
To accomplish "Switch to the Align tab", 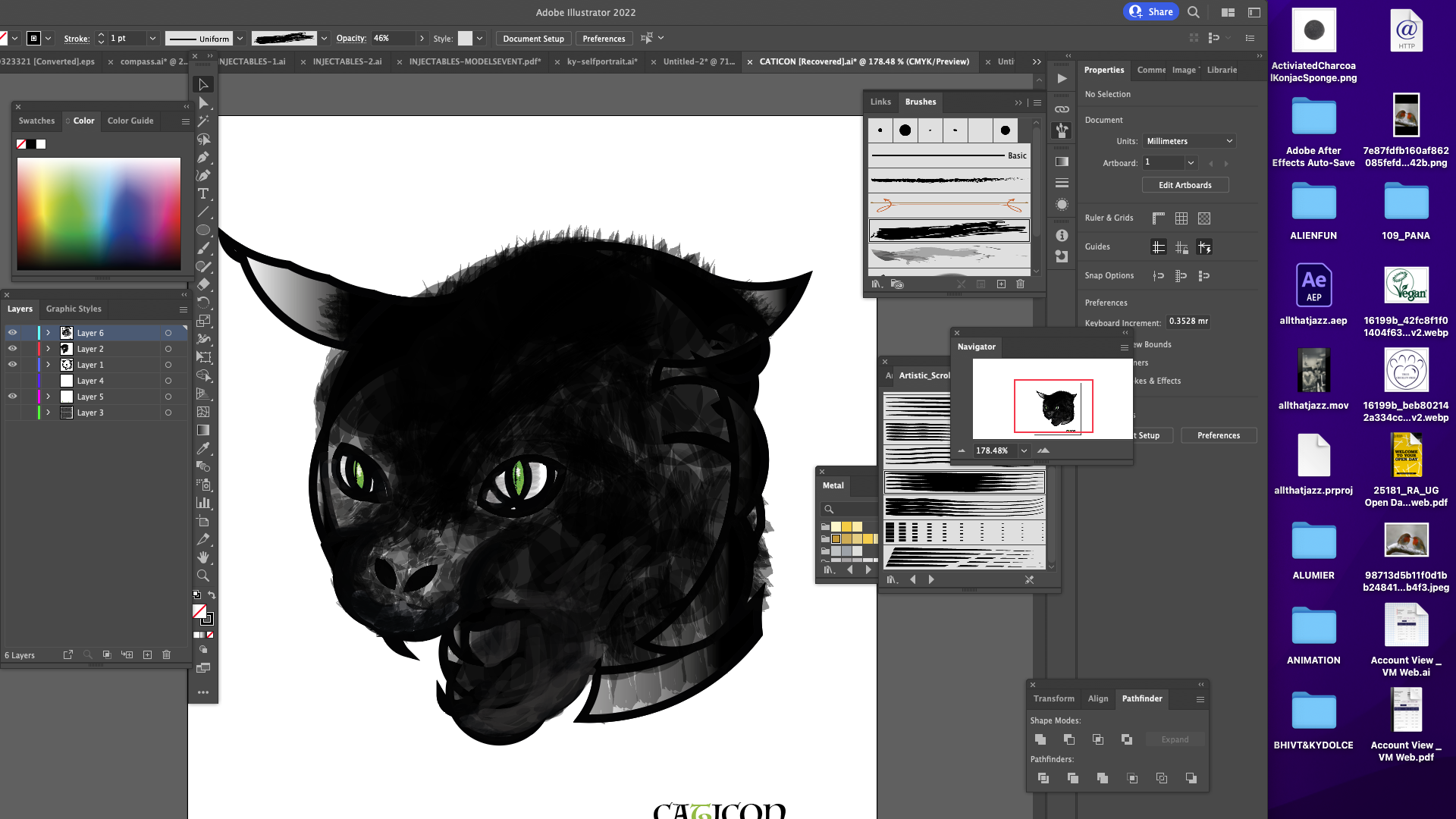I will click(x=1097, y=698).
